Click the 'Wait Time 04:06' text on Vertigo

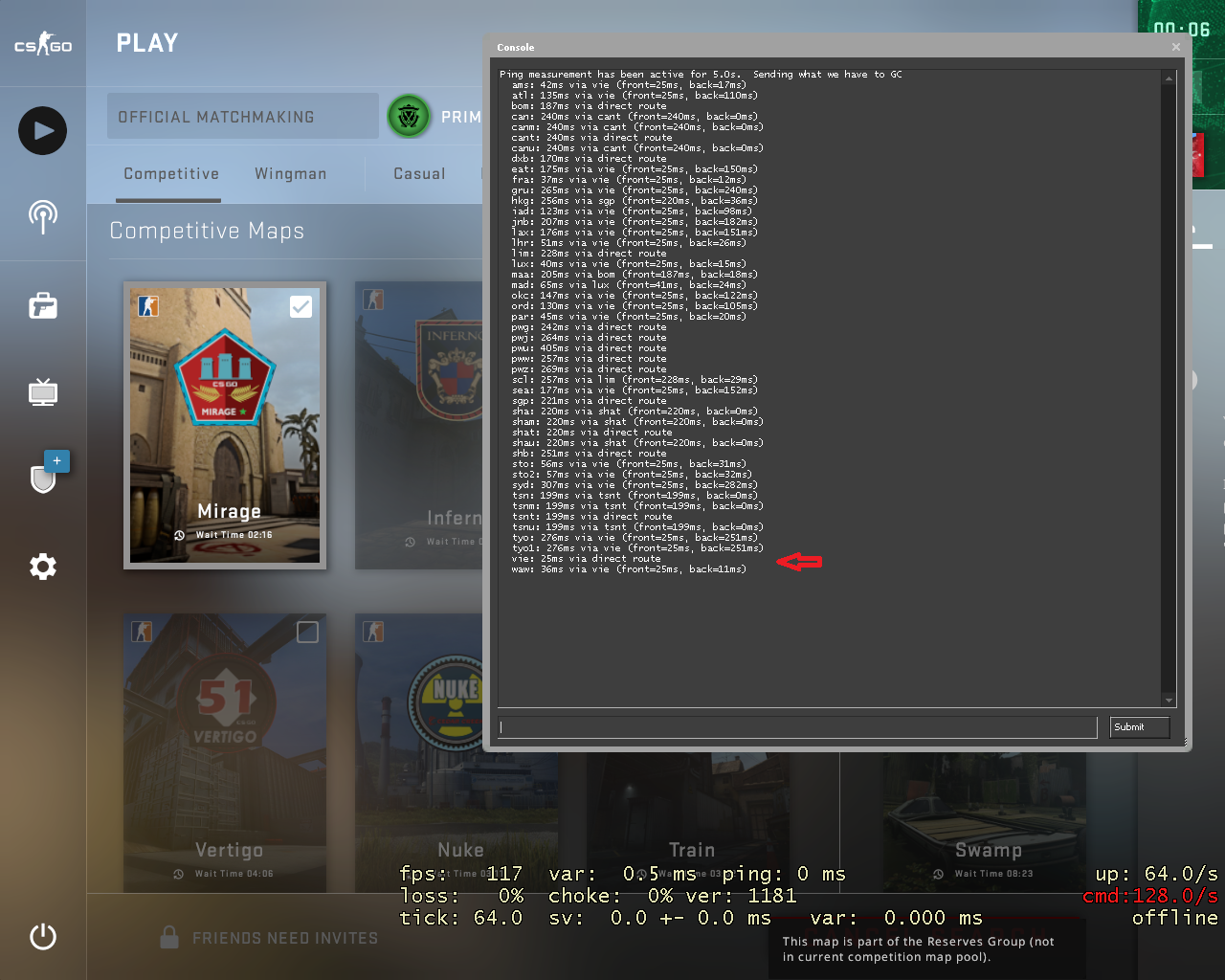[x=234, y=874]
